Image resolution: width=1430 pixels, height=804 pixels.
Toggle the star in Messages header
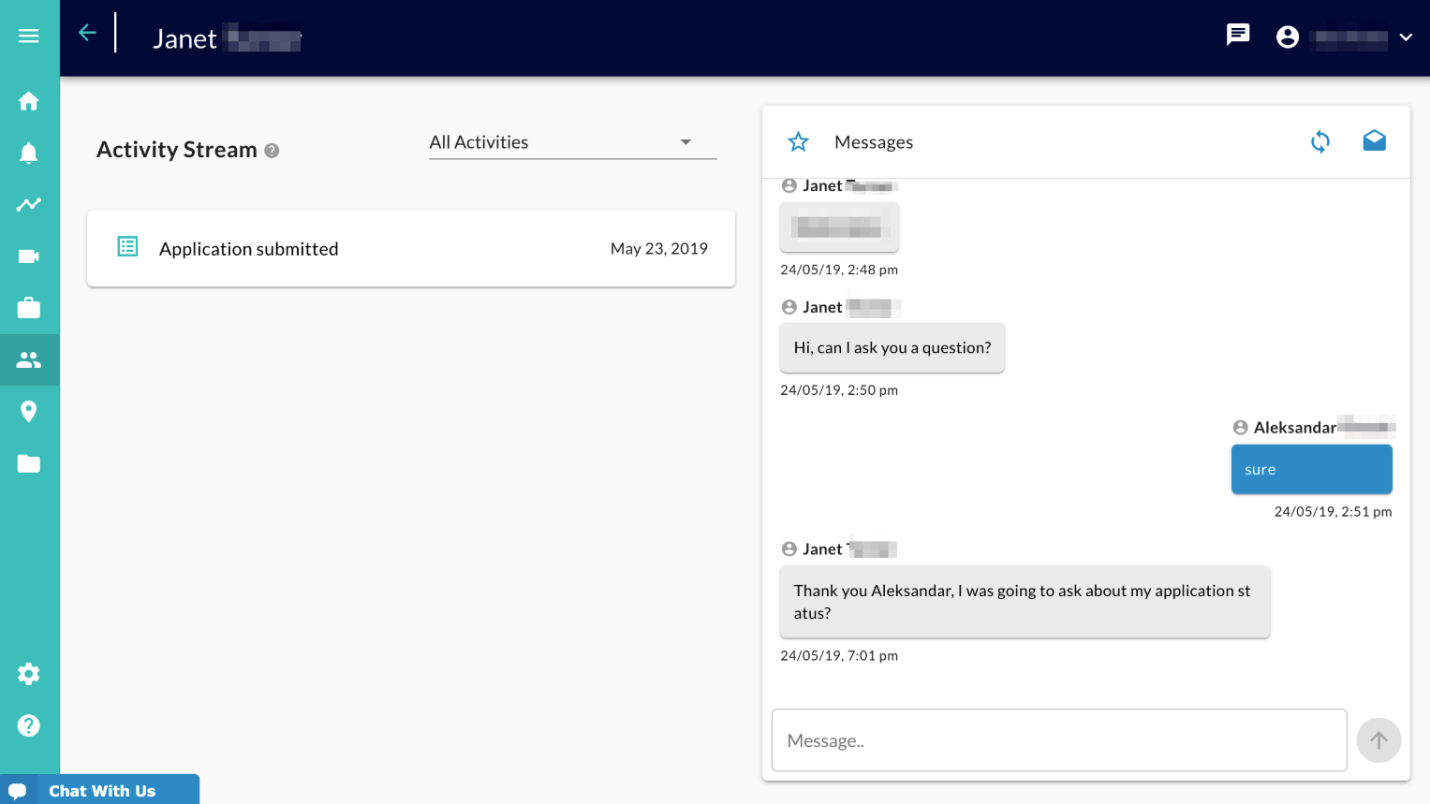click(798, 142)
